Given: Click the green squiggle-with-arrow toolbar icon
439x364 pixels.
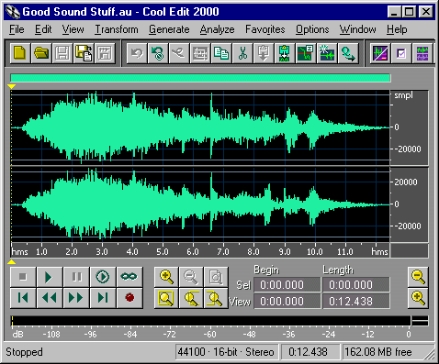Looking at the screenshot, I should (348, 53).
